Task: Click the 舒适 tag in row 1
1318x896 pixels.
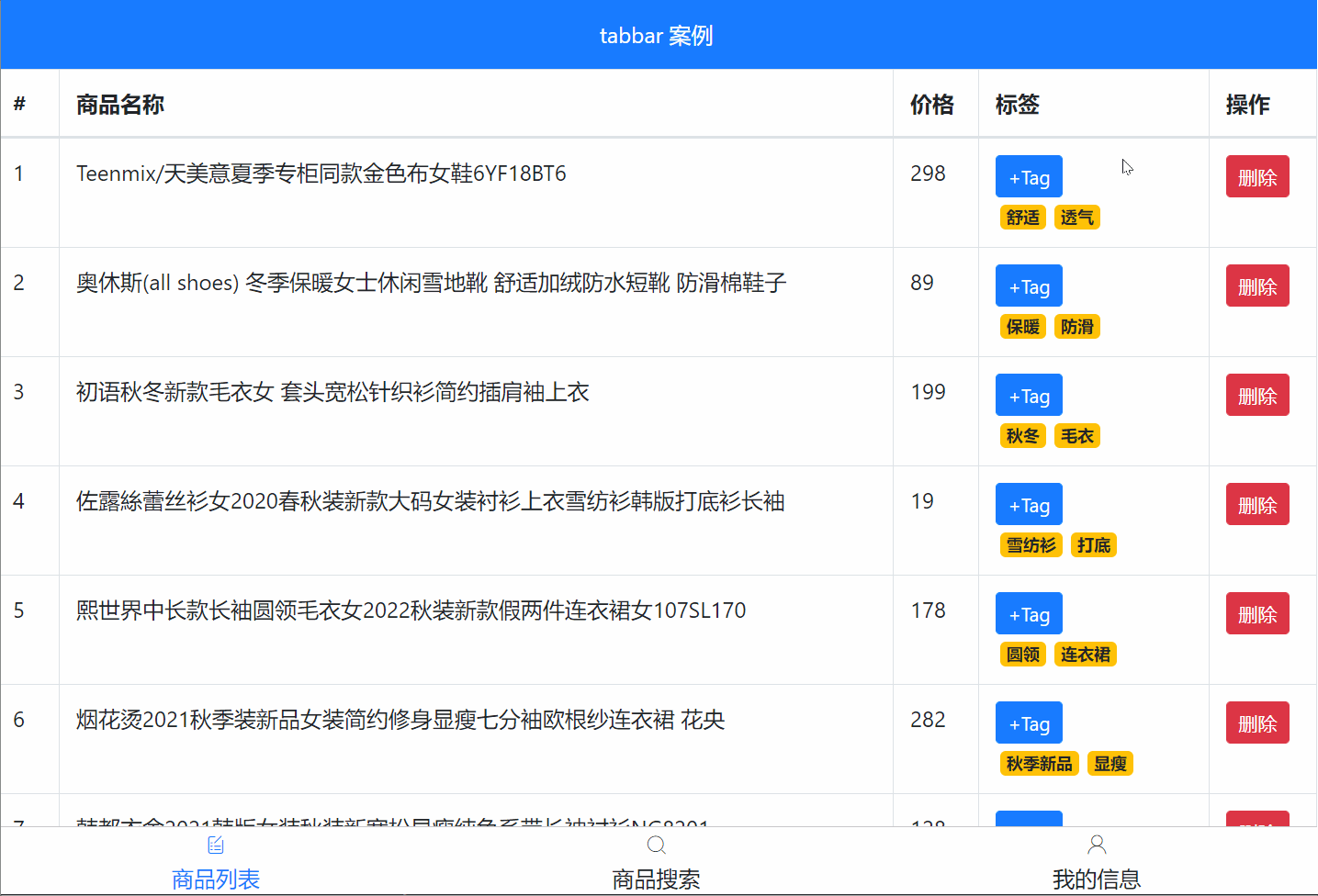Action: point(1022,217)
